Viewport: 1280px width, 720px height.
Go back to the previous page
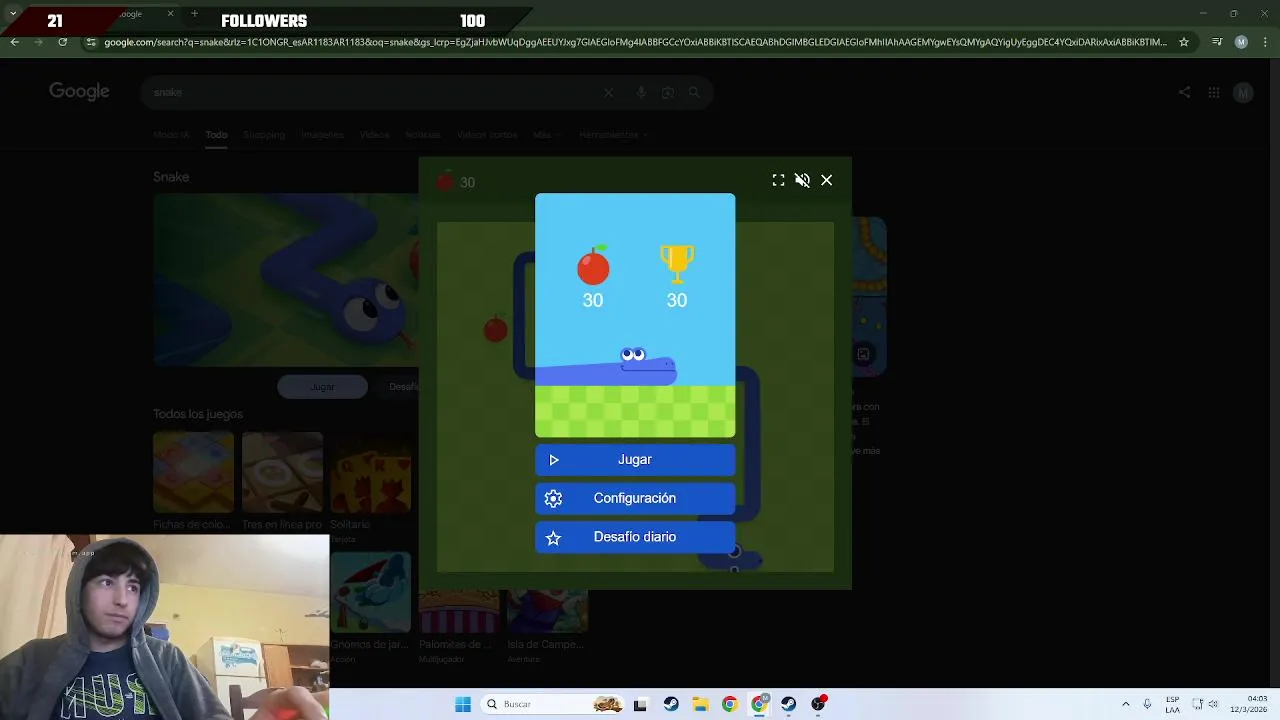click(x=14, y=42)
